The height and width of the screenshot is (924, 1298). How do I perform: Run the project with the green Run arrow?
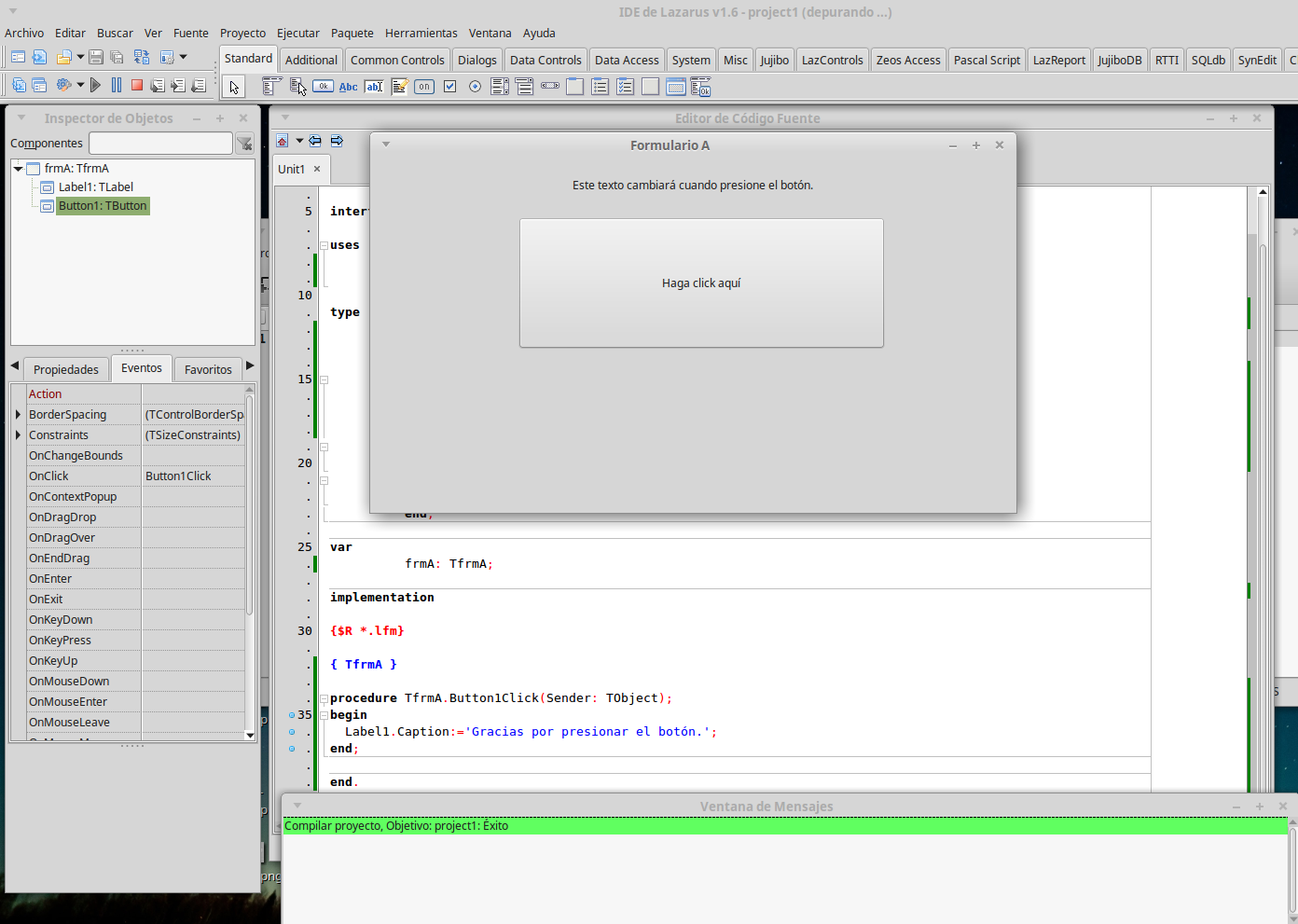click(x=96, y=85)
